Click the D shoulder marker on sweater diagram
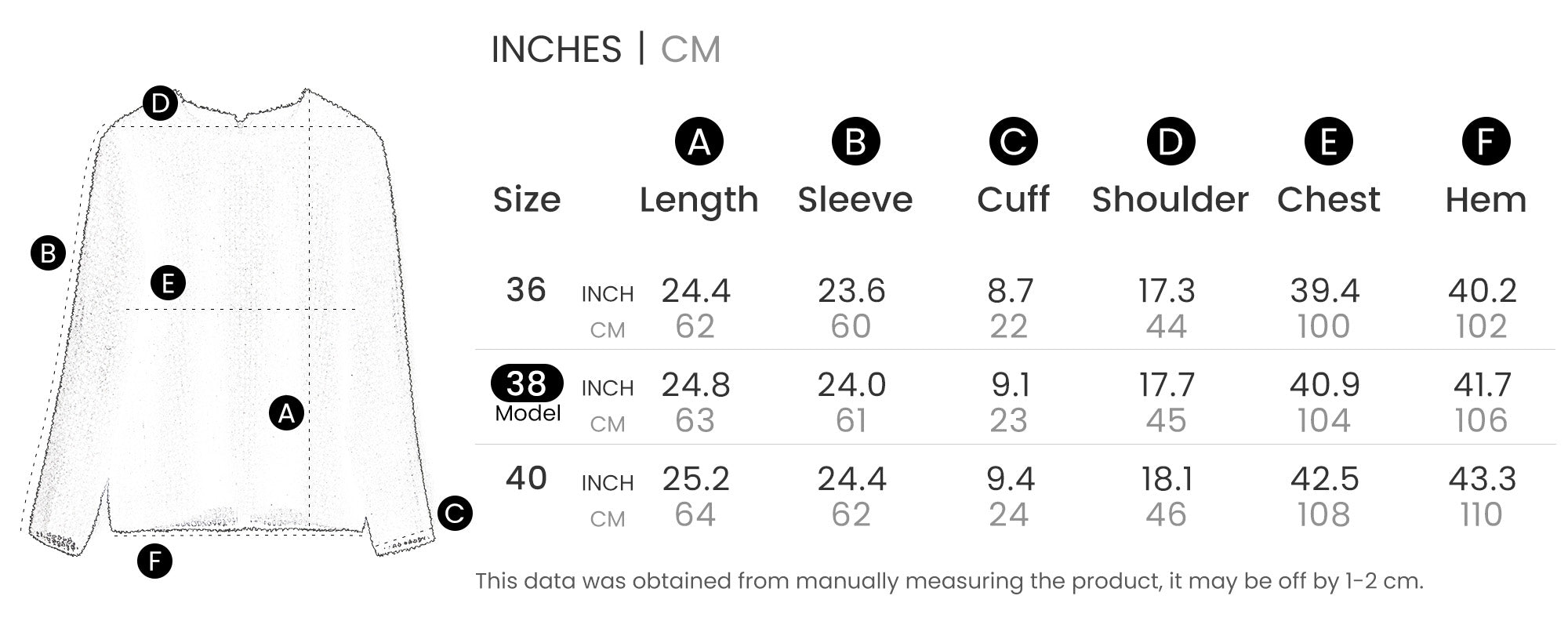The width and height of the screenshot is (1568, 632). 160,104
